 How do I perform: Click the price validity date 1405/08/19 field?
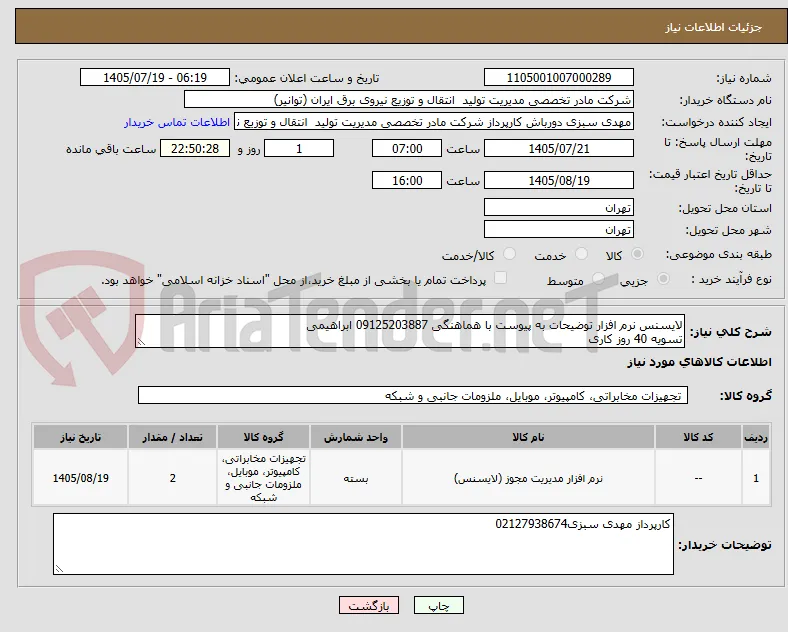(559, 180)
